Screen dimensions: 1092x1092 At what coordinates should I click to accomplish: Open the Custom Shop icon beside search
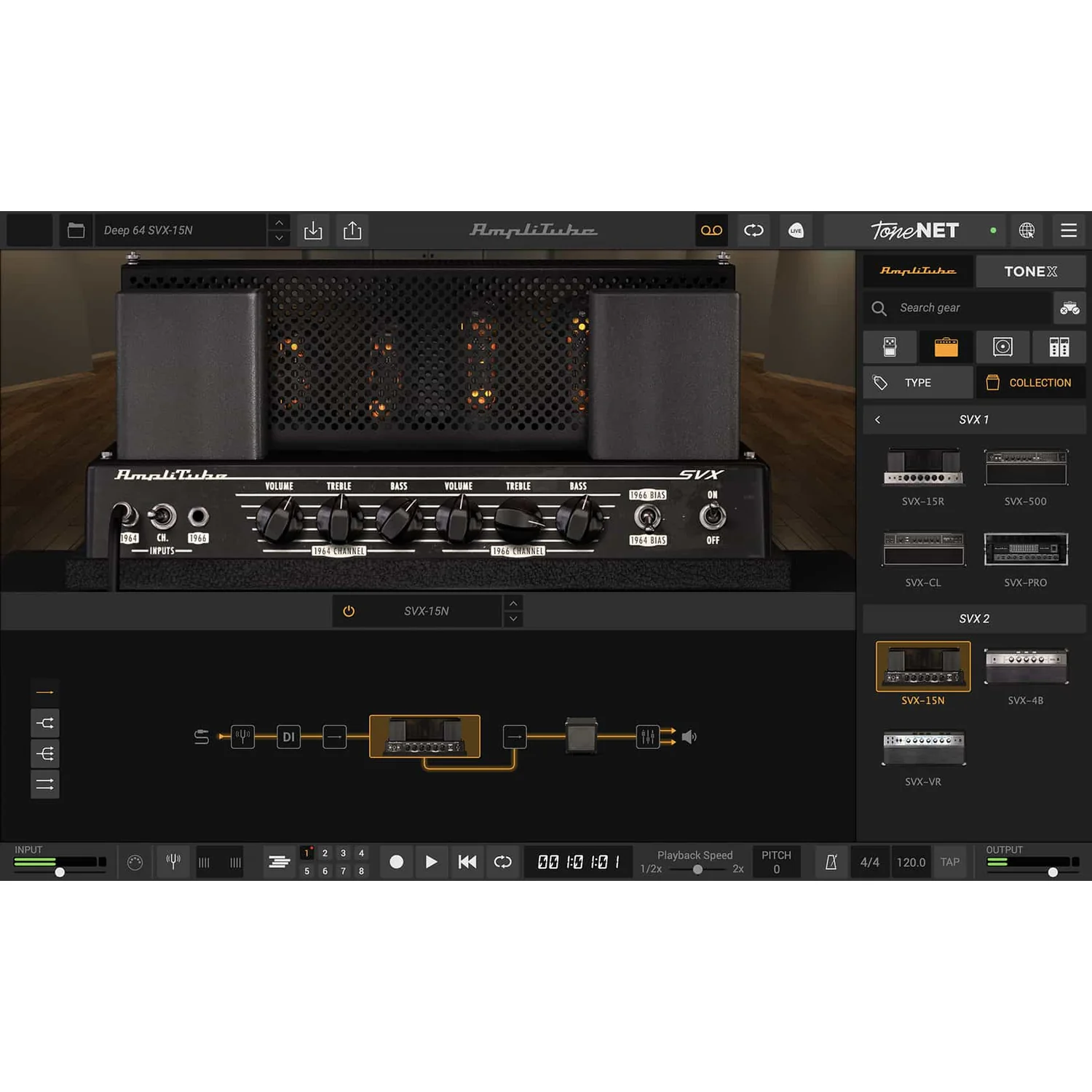coord(1069,309)
